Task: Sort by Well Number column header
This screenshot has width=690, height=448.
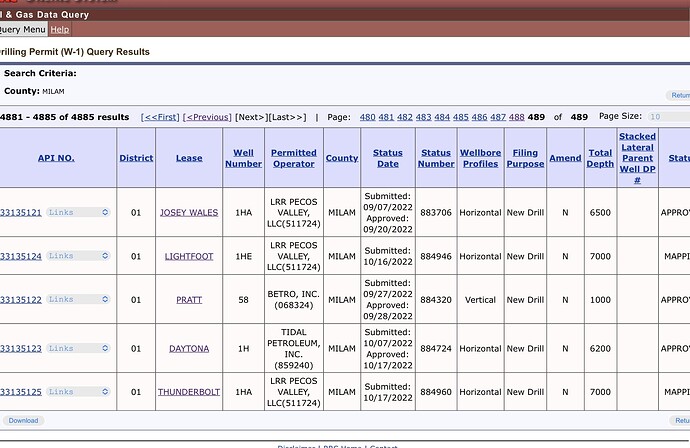Action: (x=243, y=158)
